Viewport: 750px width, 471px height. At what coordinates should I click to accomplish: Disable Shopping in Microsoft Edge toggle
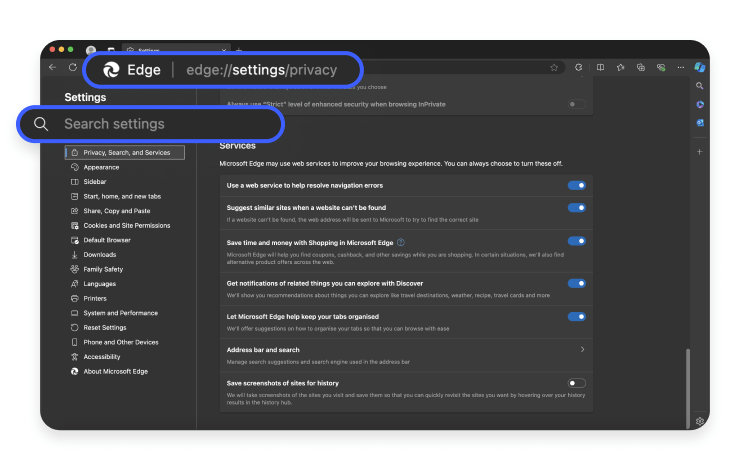(576, 241)
